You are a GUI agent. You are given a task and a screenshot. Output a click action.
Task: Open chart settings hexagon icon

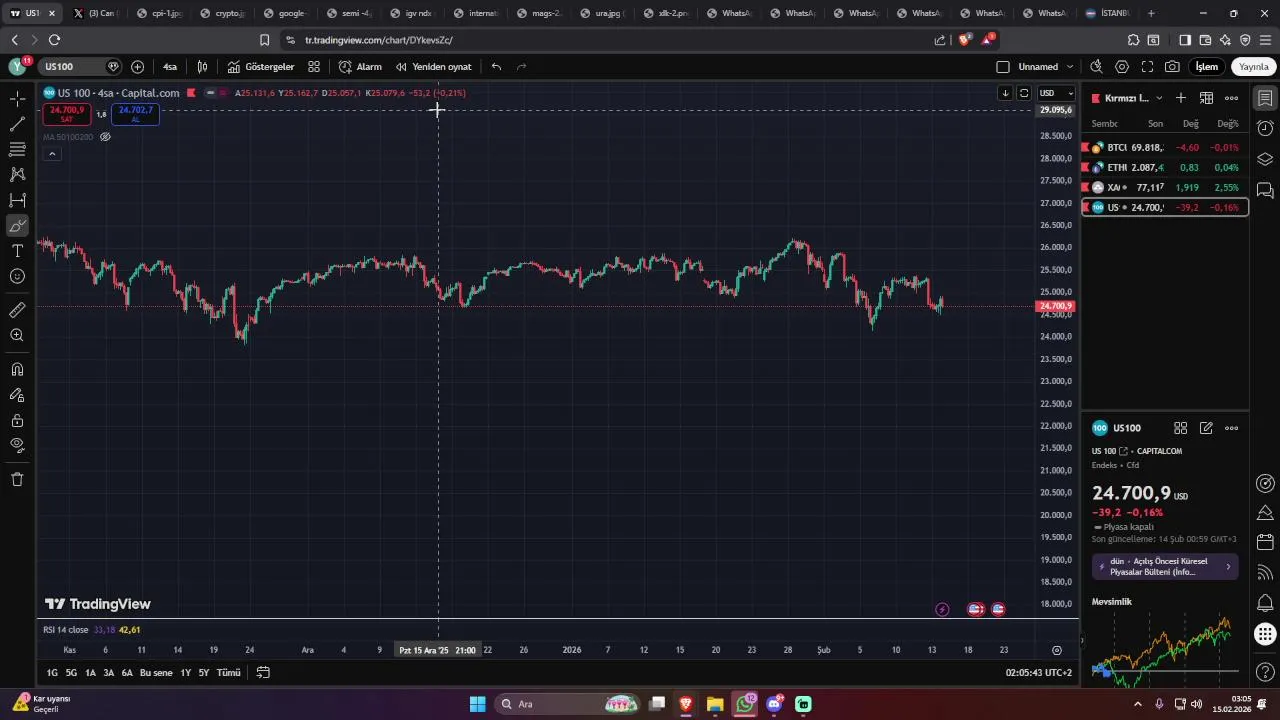pyautogui.click(x=1122, y=67)
